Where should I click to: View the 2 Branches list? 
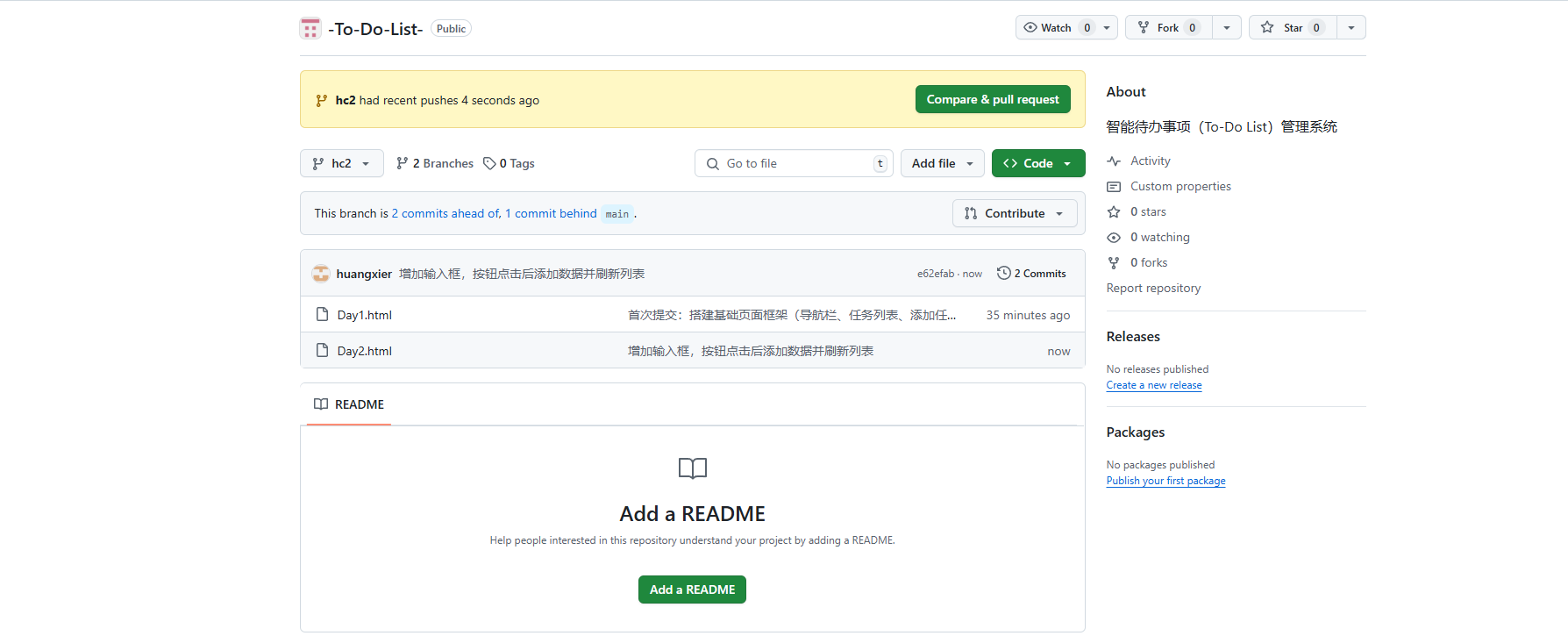[x=434, y=163]
